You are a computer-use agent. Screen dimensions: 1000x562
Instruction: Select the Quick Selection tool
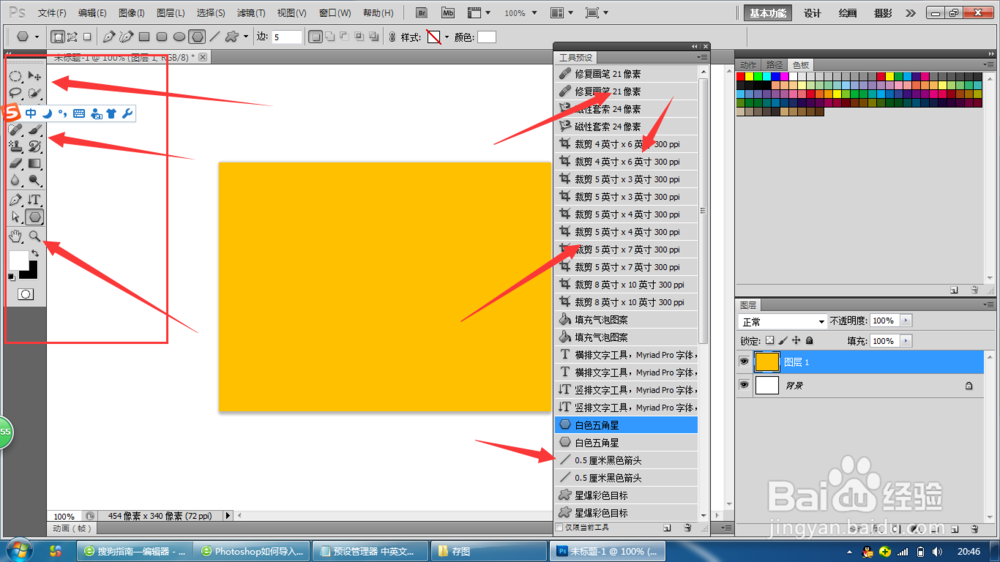tap(34, 94)
